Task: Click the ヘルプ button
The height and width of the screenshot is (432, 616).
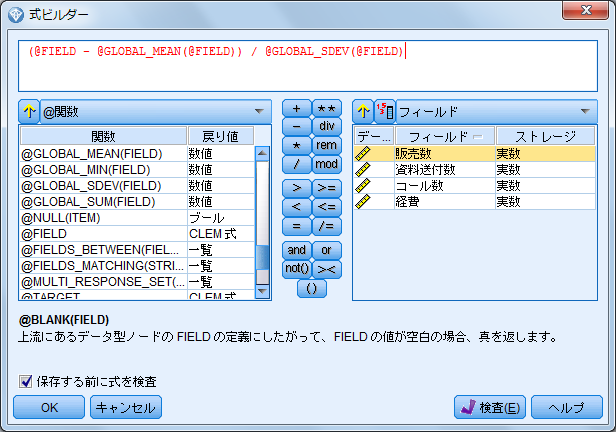Action: coord(566,407)
